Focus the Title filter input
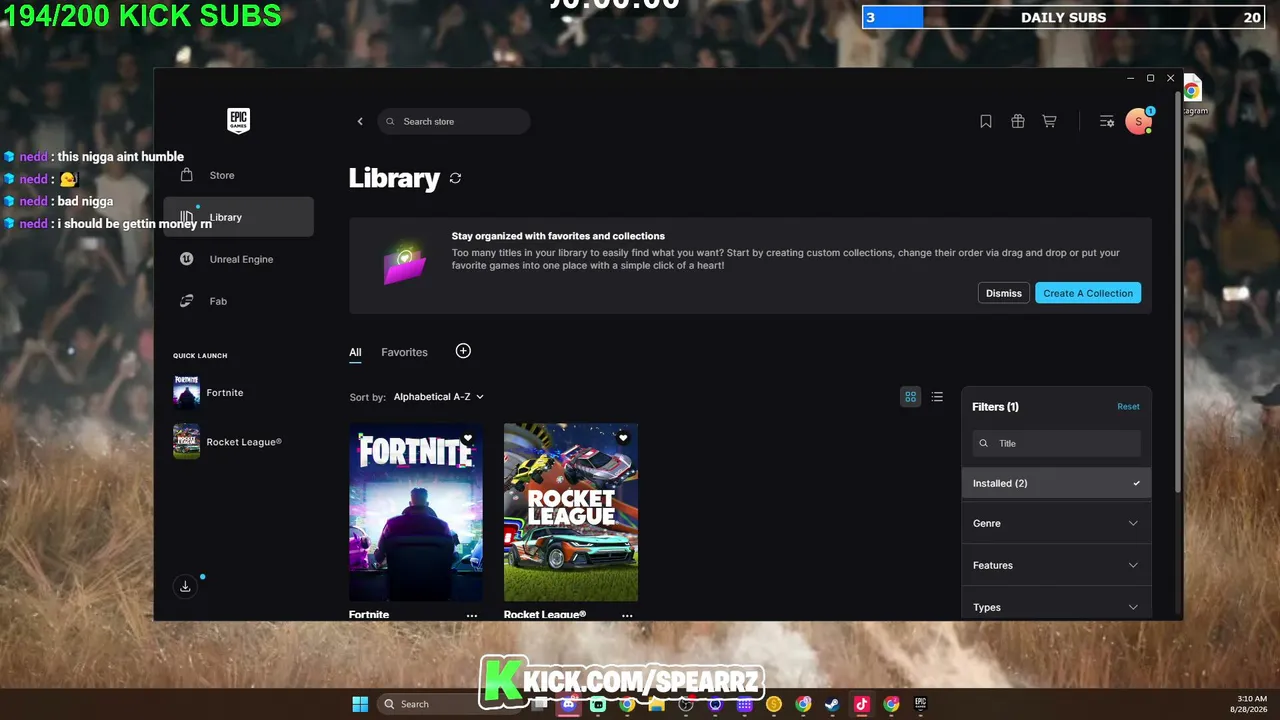The image size is (1280, 720). coord(1056,443)
